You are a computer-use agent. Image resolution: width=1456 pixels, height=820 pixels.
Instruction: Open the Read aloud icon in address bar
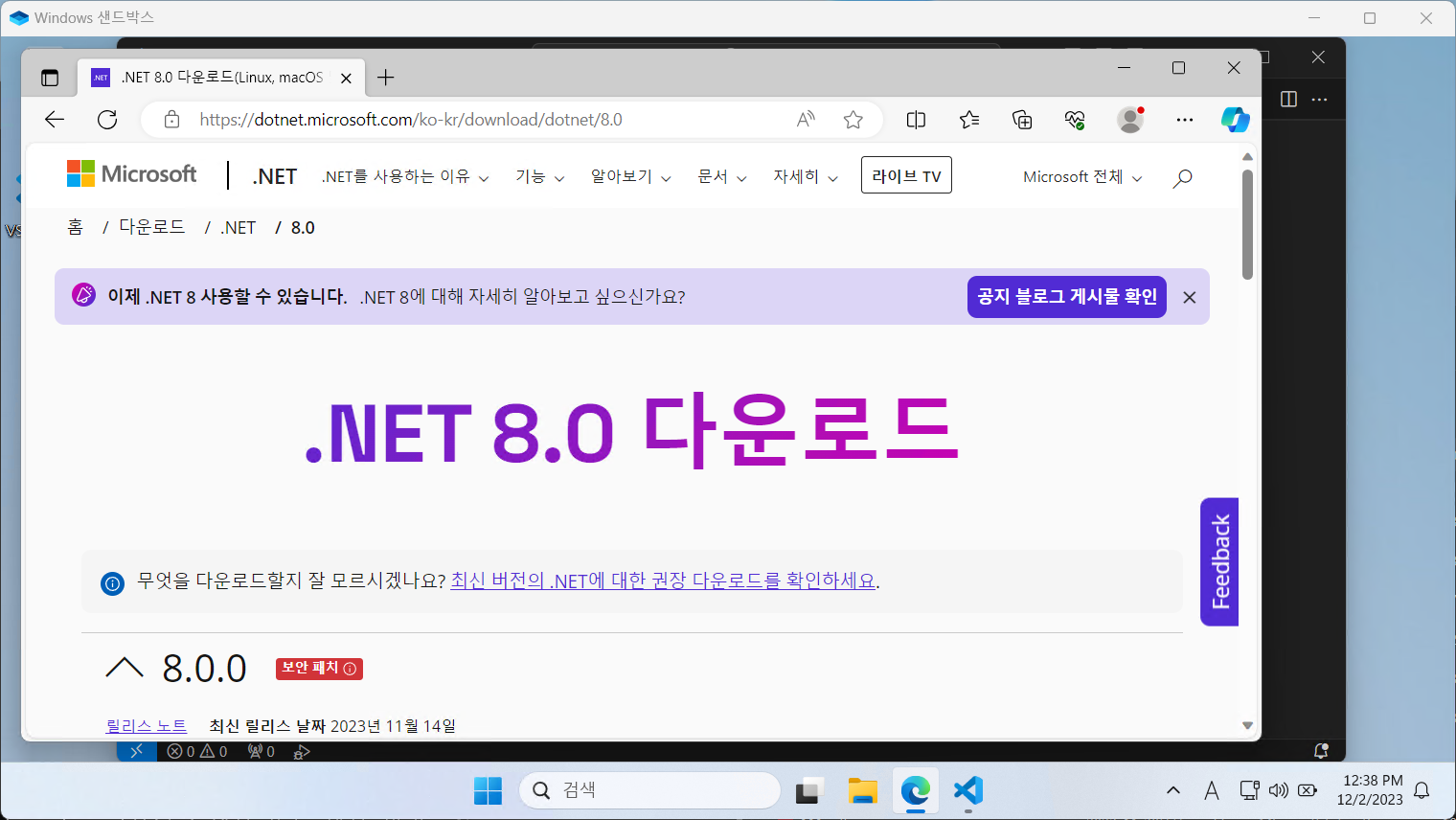[807, 120]
